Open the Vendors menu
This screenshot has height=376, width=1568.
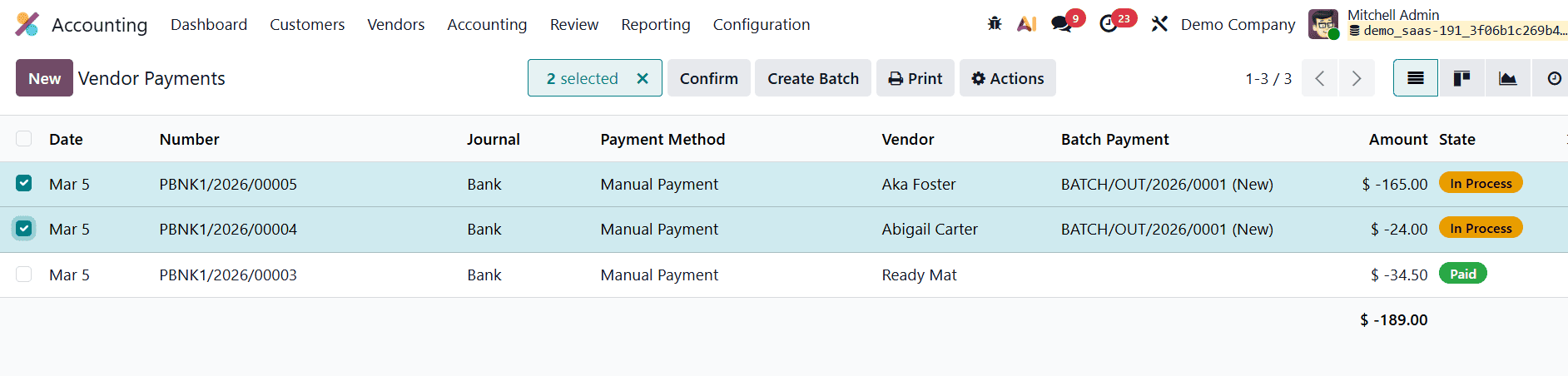click(x=395, y=24)
